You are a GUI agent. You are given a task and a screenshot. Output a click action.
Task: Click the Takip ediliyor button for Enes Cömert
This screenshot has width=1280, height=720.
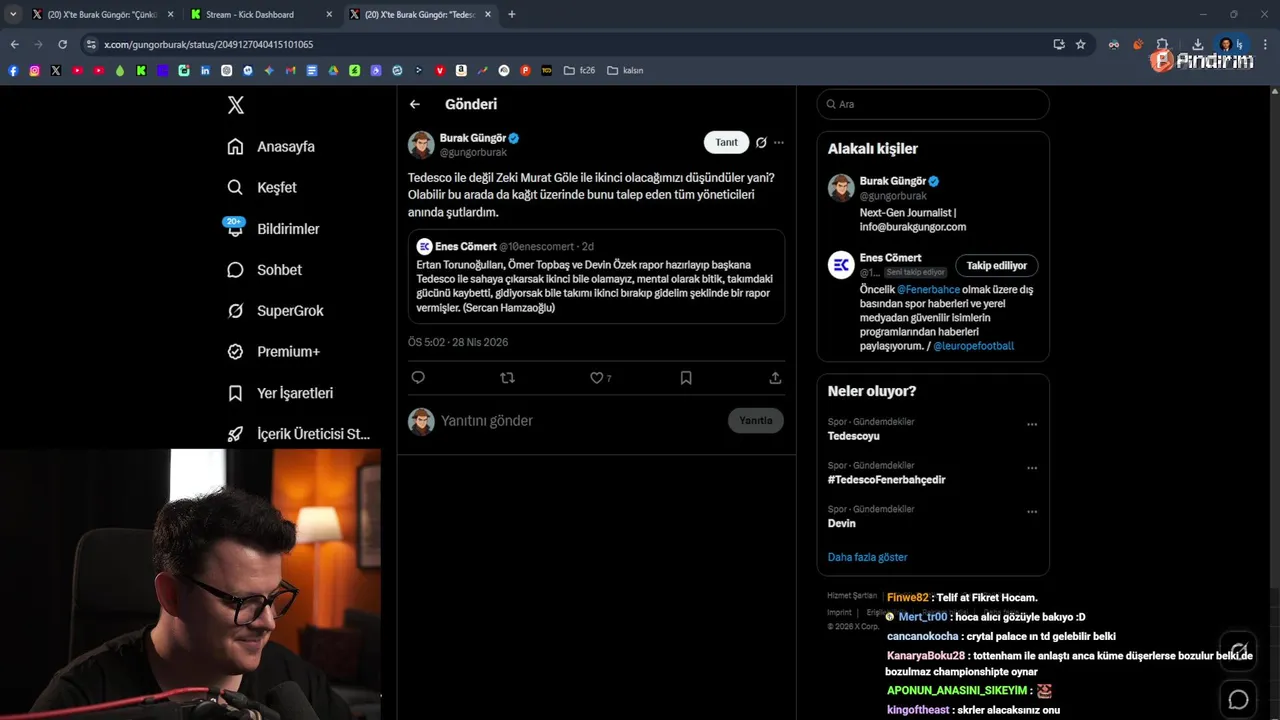click(997, 265)
